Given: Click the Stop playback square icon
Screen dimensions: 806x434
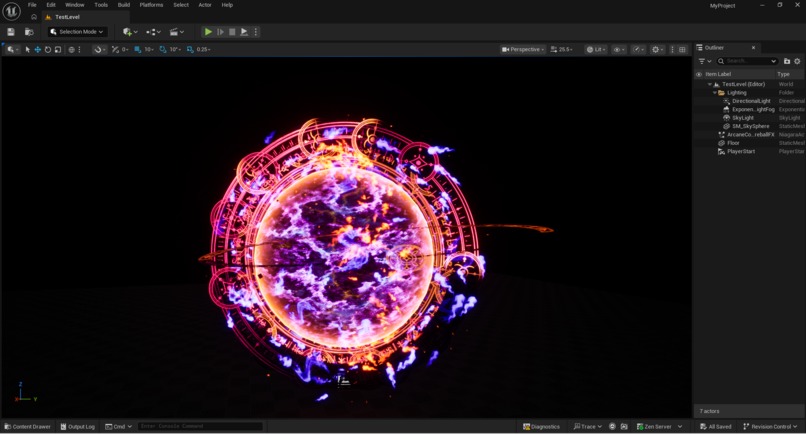Looking at the screenshot, I should [232, 32].
